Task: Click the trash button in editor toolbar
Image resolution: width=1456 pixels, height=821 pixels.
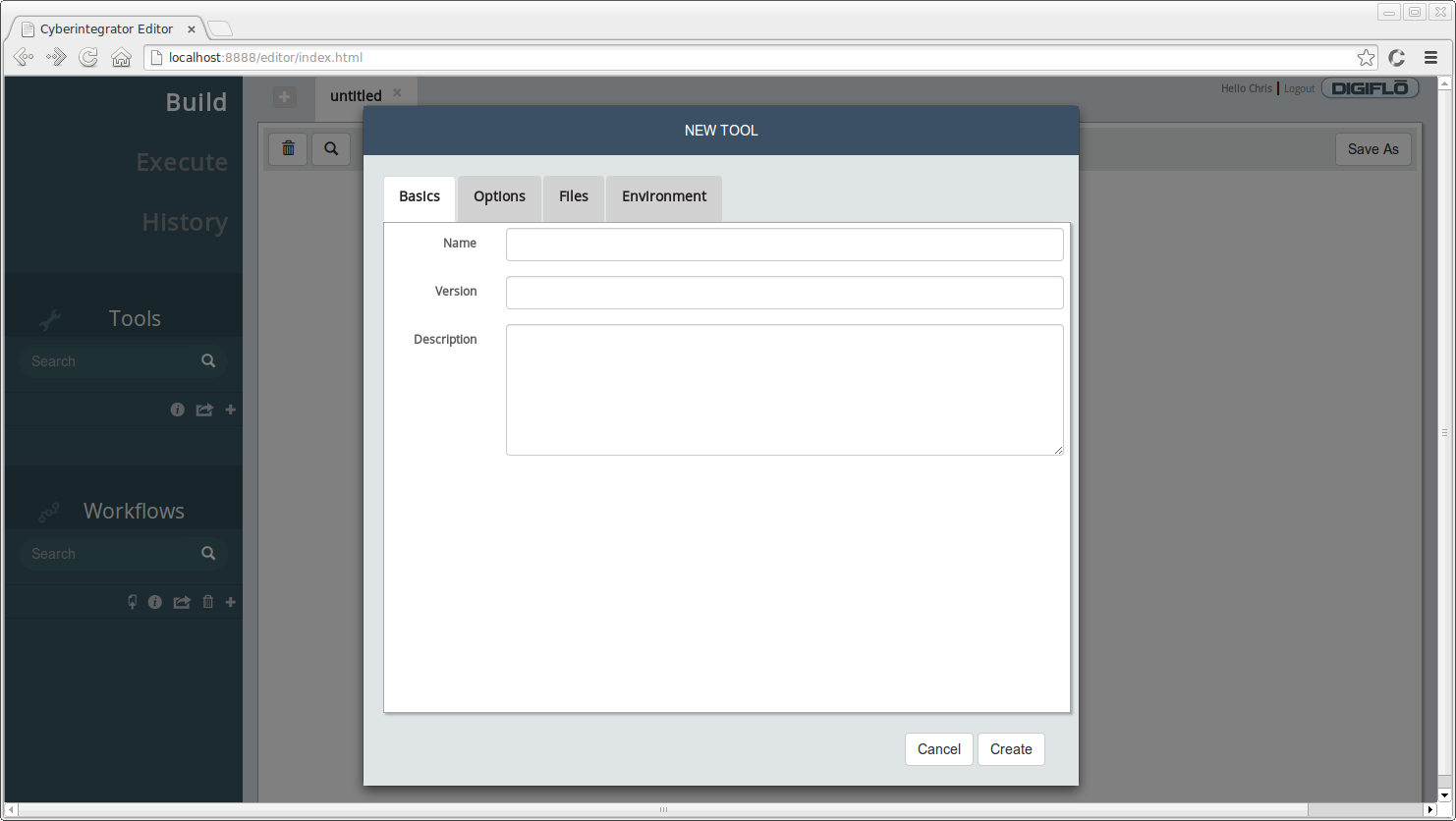Action: coord(288,148)
